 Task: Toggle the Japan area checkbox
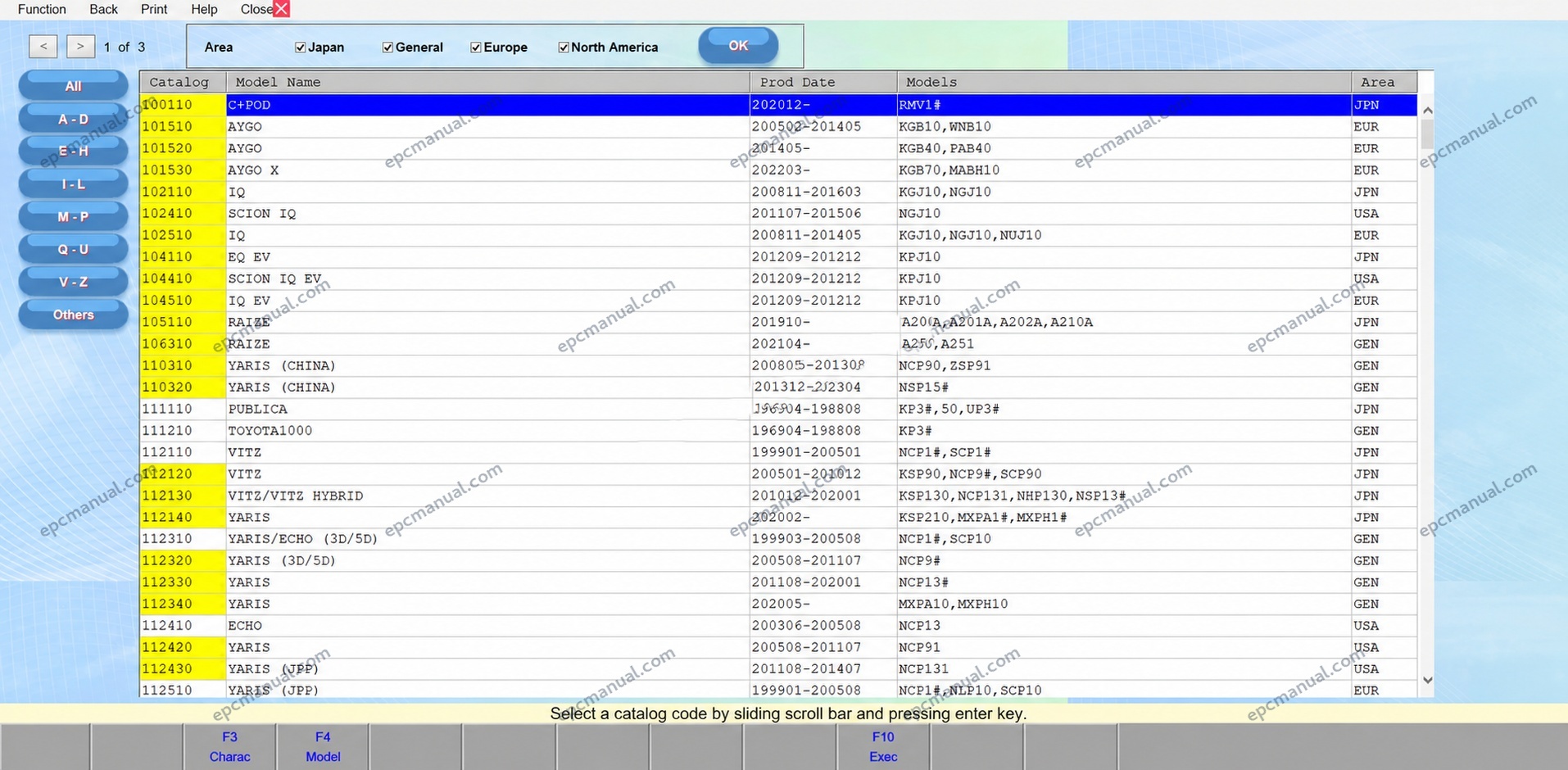click(300, 48)
